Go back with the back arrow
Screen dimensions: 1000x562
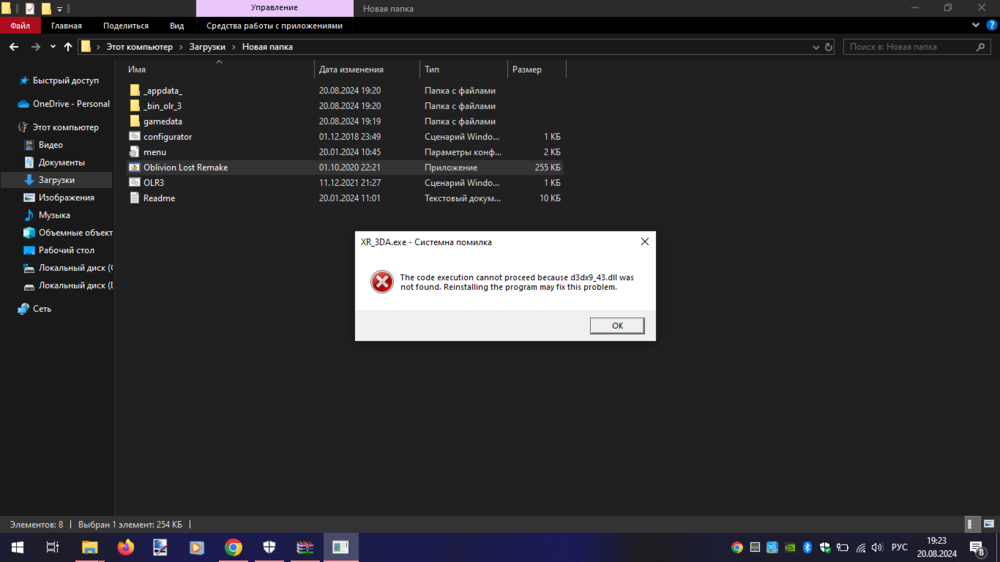(x=14, y=47)
